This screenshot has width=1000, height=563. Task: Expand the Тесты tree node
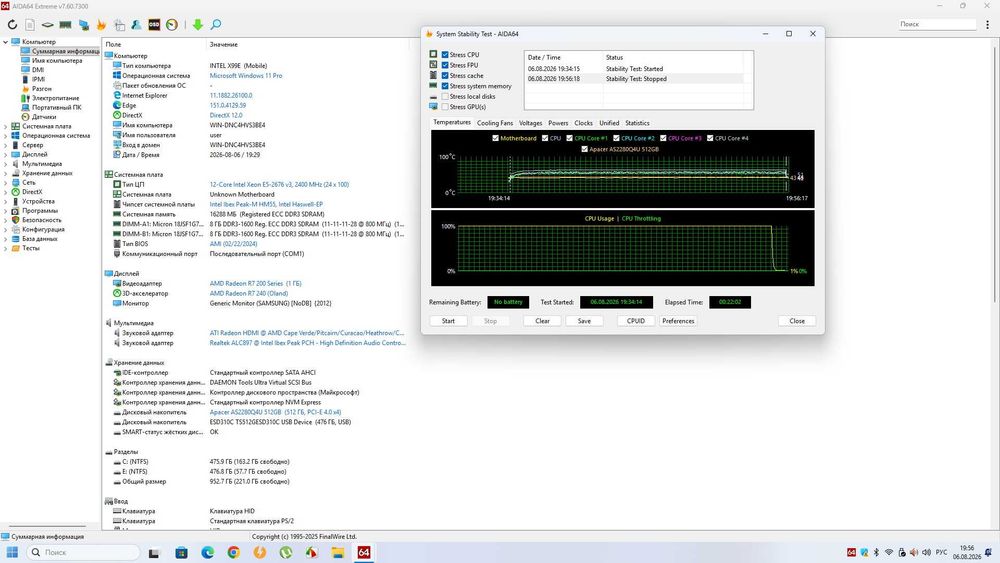tap(5, 248)
